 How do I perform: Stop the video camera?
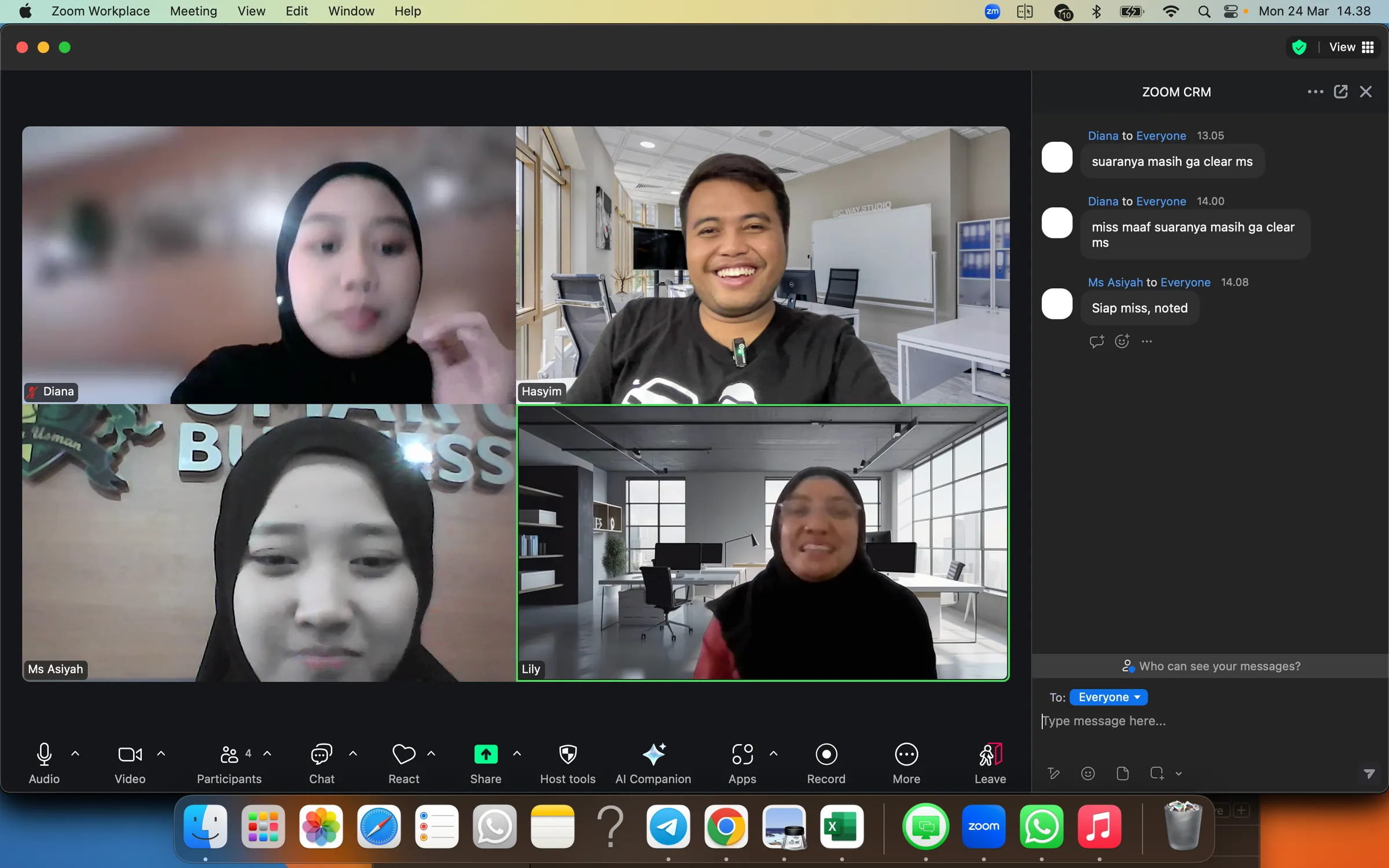(130, 755)
